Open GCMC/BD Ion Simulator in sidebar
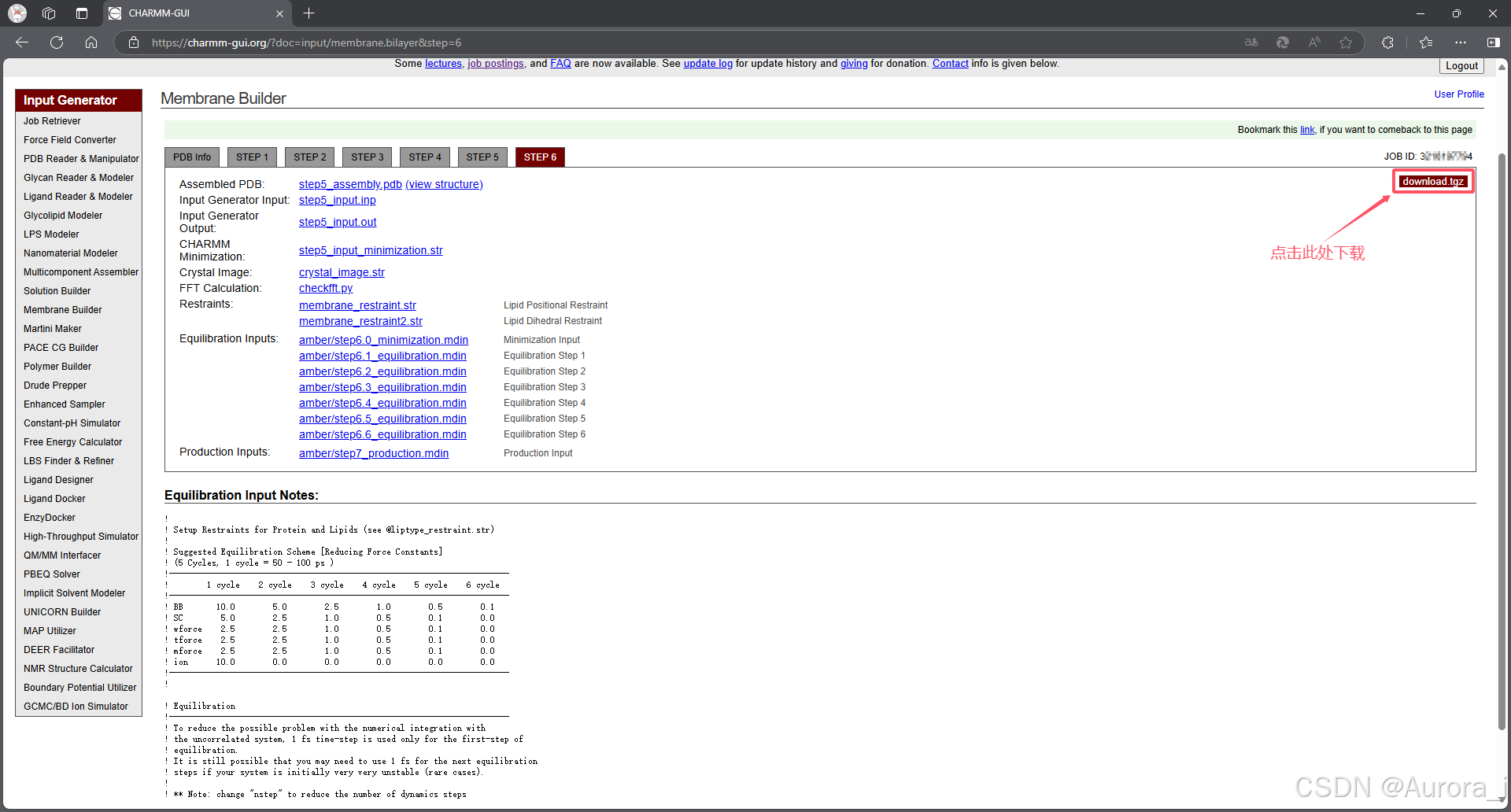 pyautogui.click(x=76, y=707)
